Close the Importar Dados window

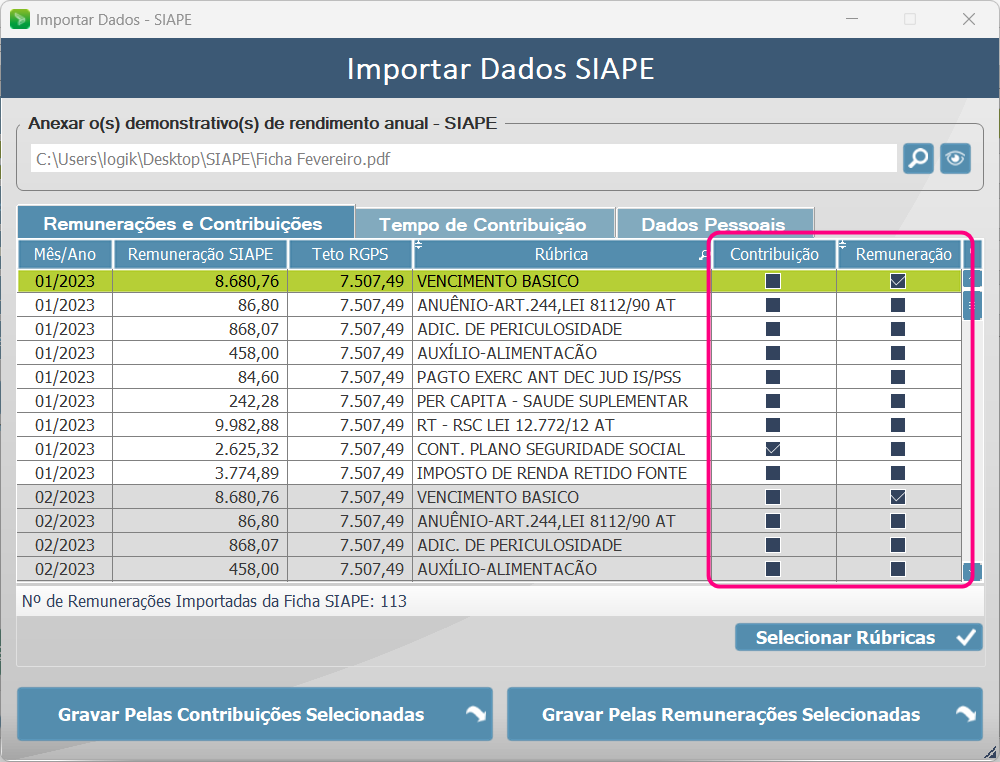pyautogui.click(x=969, y=19)
